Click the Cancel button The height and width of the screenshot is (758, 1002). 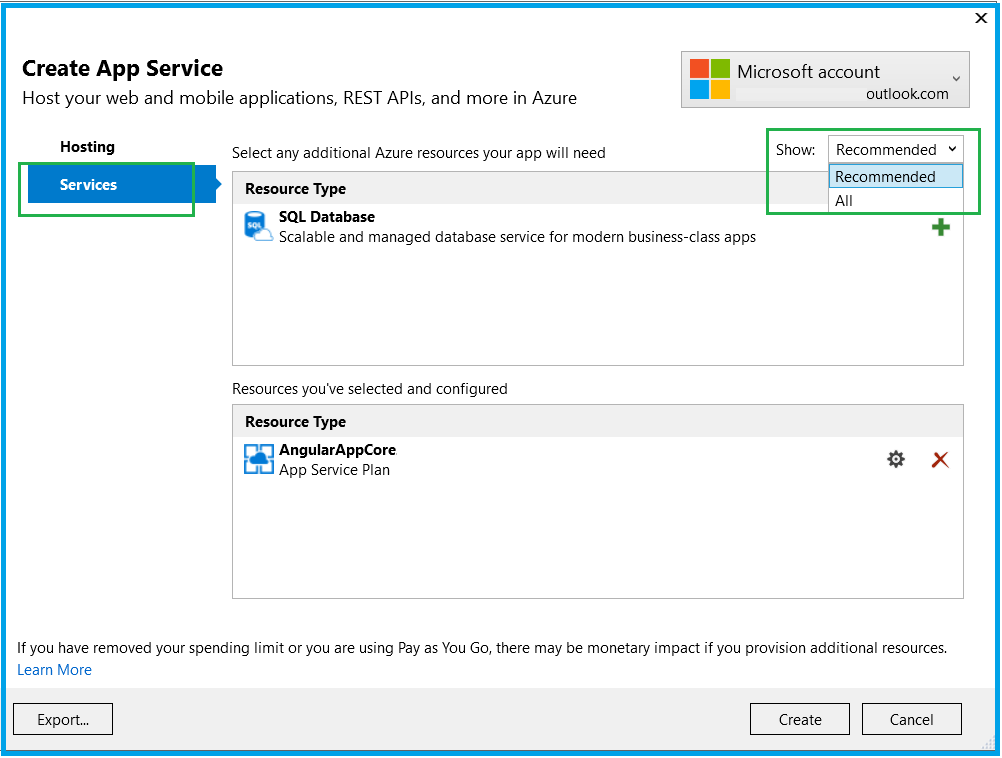tap(911, 719)
